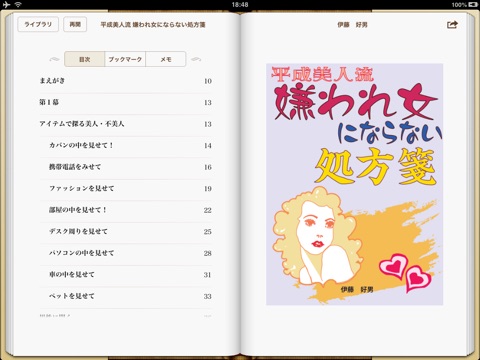Open カバンの中を見せて！ entry
This screenshot has width=480, height=360.
[126, 145]
